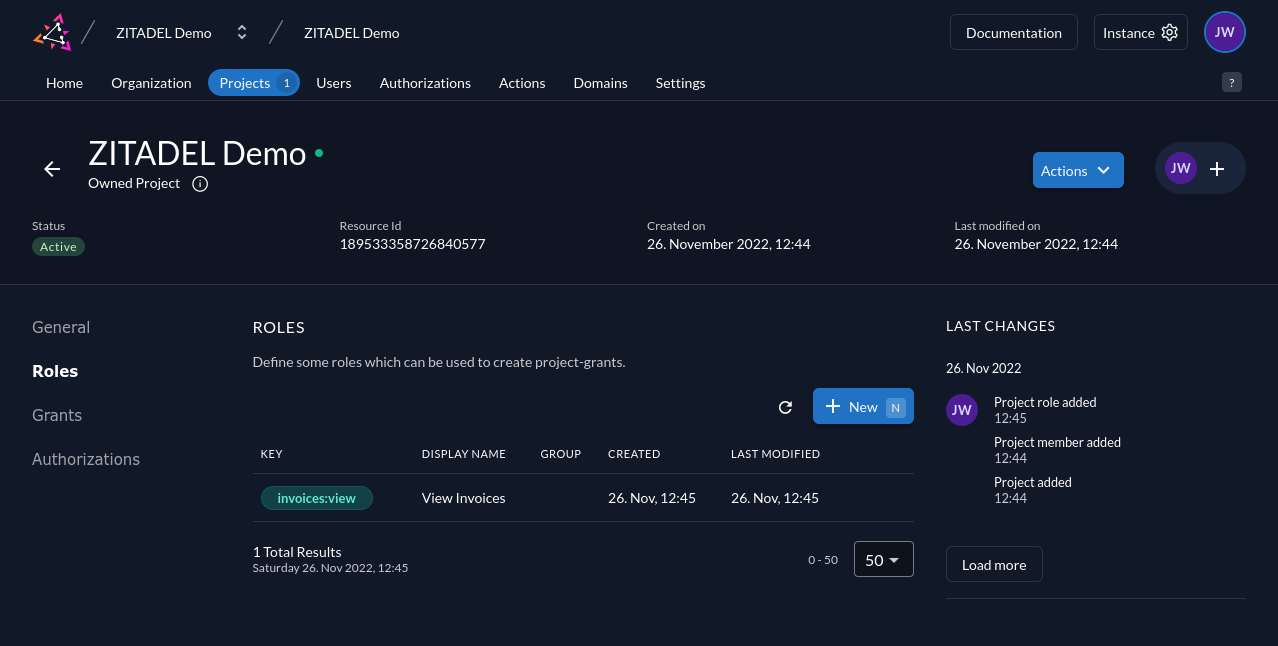This screenshot has height=646, width=1278.
Task: Select Grants in the side menu
Action: pyautogui.click(x=57, y=415)
